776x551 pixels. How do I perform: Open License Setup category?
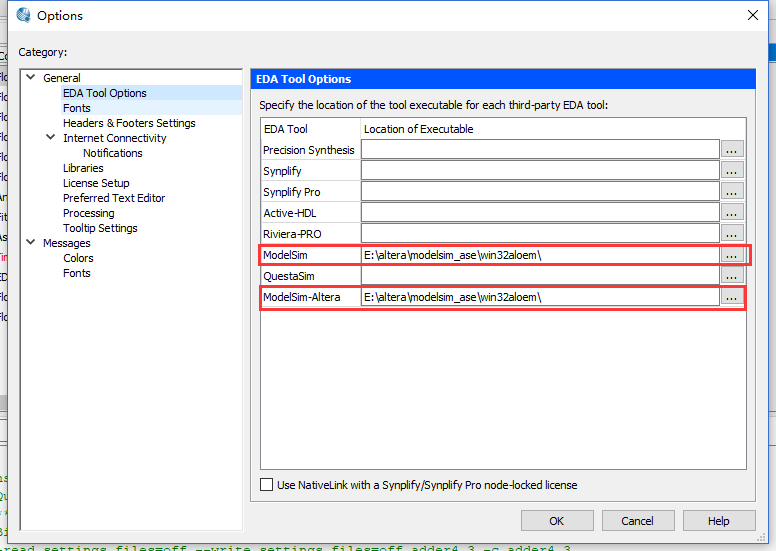pyautogui.click(x=96, y=183)
